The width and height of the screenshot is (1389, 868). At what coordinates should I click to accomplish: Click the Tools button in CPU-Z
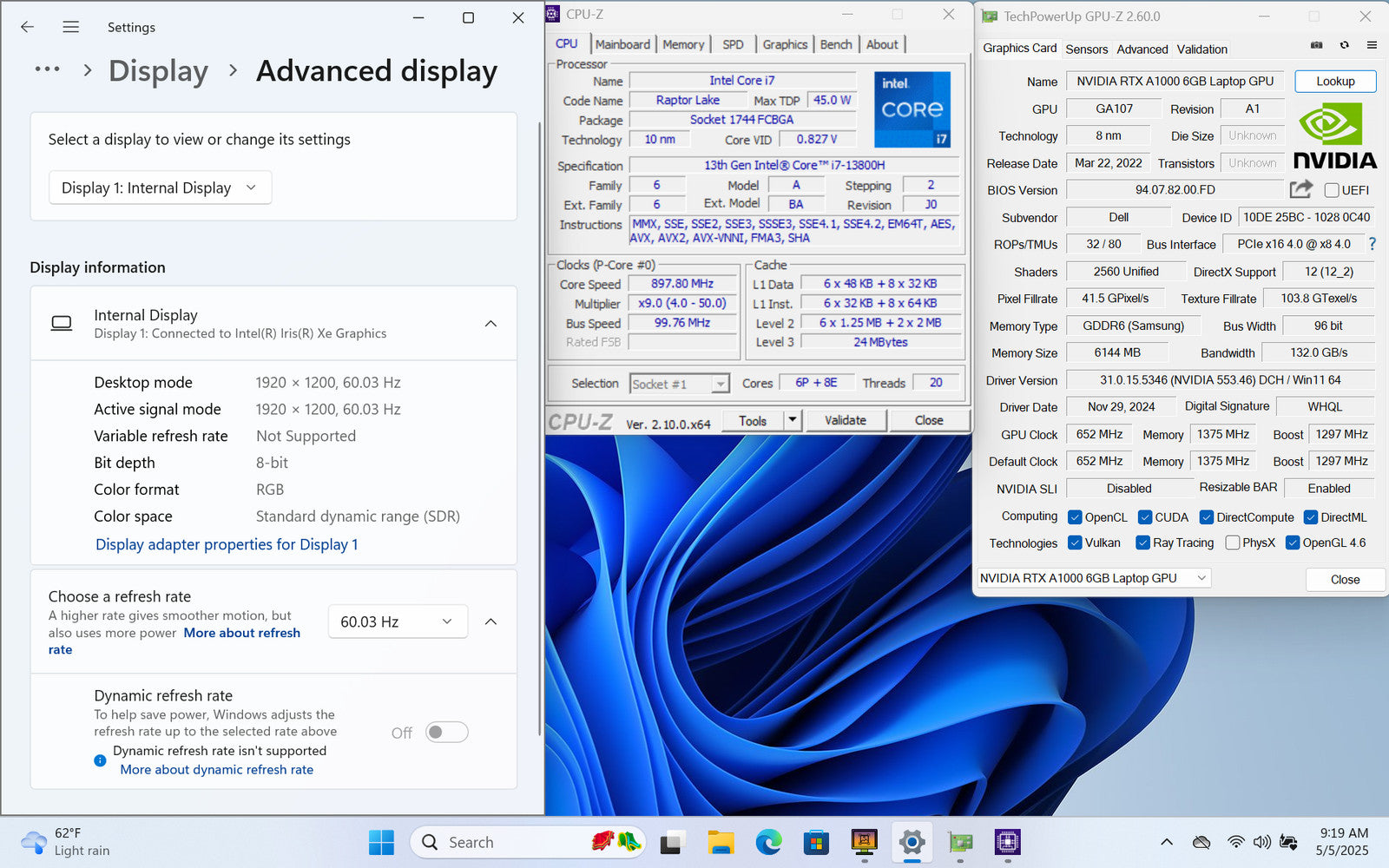tap(753, 420)
